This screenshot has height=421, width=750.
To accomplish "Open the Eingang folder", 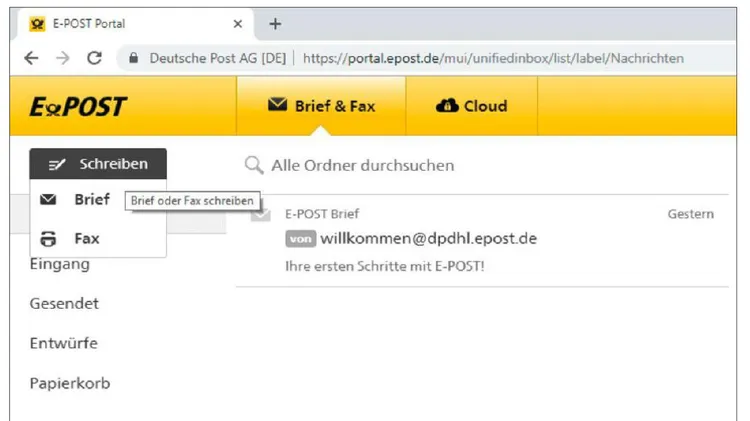I will pyautogui.click(x=59, y=264).
